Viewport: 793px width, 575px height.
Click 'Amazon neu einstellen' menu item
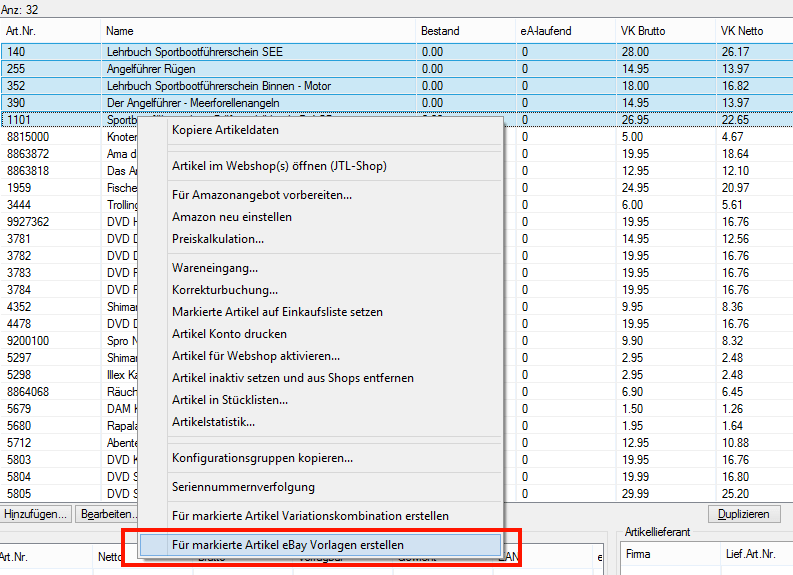coord(232,216)
